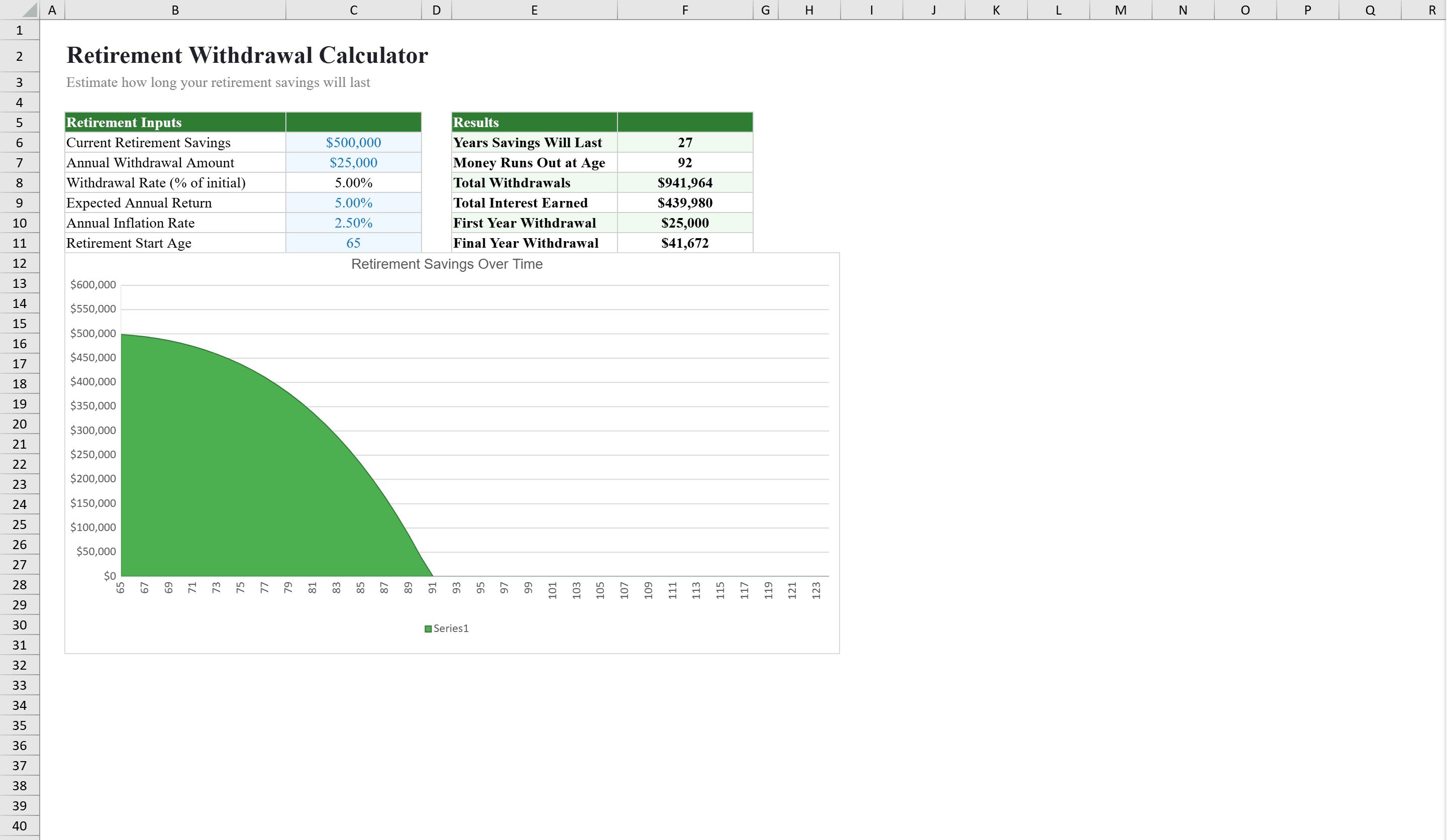This screenshot has width=1447, height=840.
Task: Select the Final Year Withdrawal value
Action: click(684, 243)
